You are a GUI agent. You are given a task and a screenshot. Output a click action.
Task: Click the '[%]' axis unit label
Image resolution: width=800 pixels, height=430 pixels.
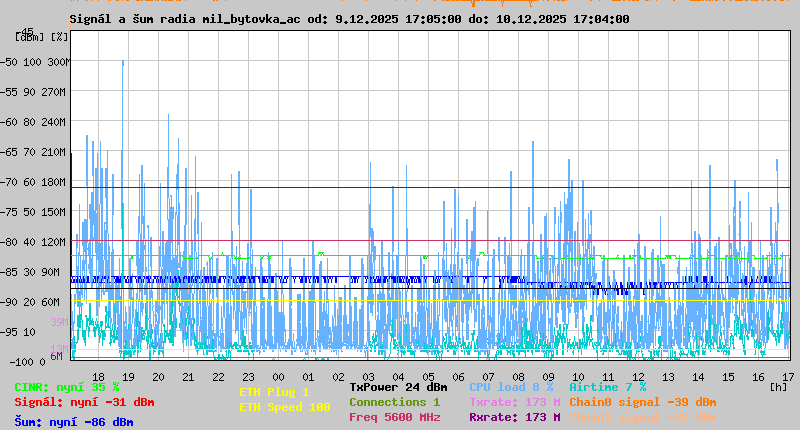pos(60,37)
